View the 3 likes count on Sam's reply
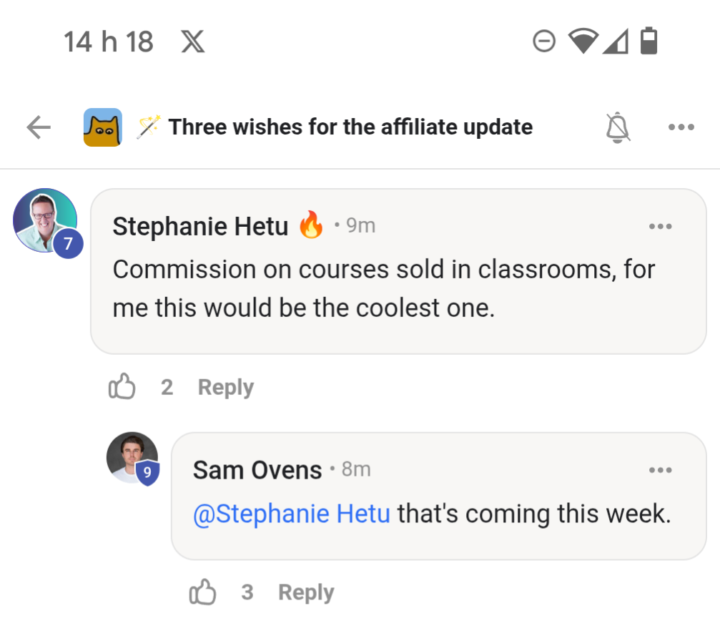This screenshot has height=631, width=720. (x=247, y=592)
